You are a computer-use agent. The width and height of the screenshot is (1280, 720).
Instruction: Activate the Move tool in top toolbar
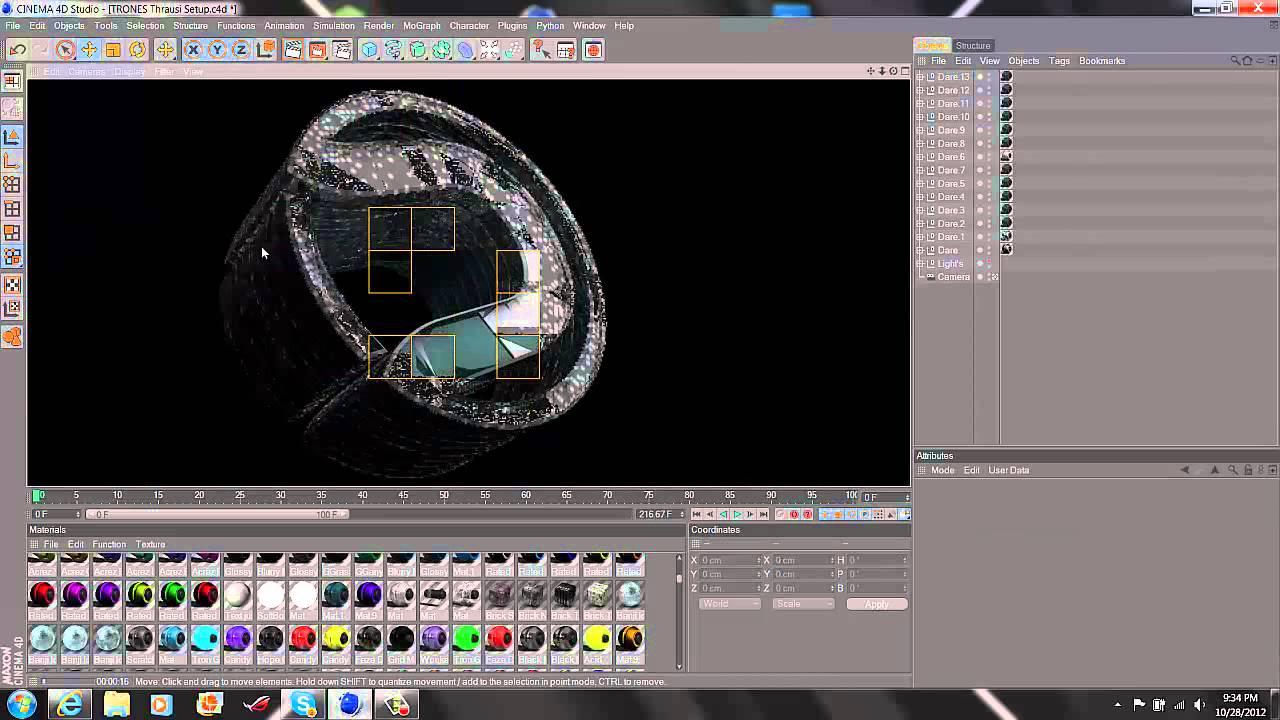[x=89, y=50]
